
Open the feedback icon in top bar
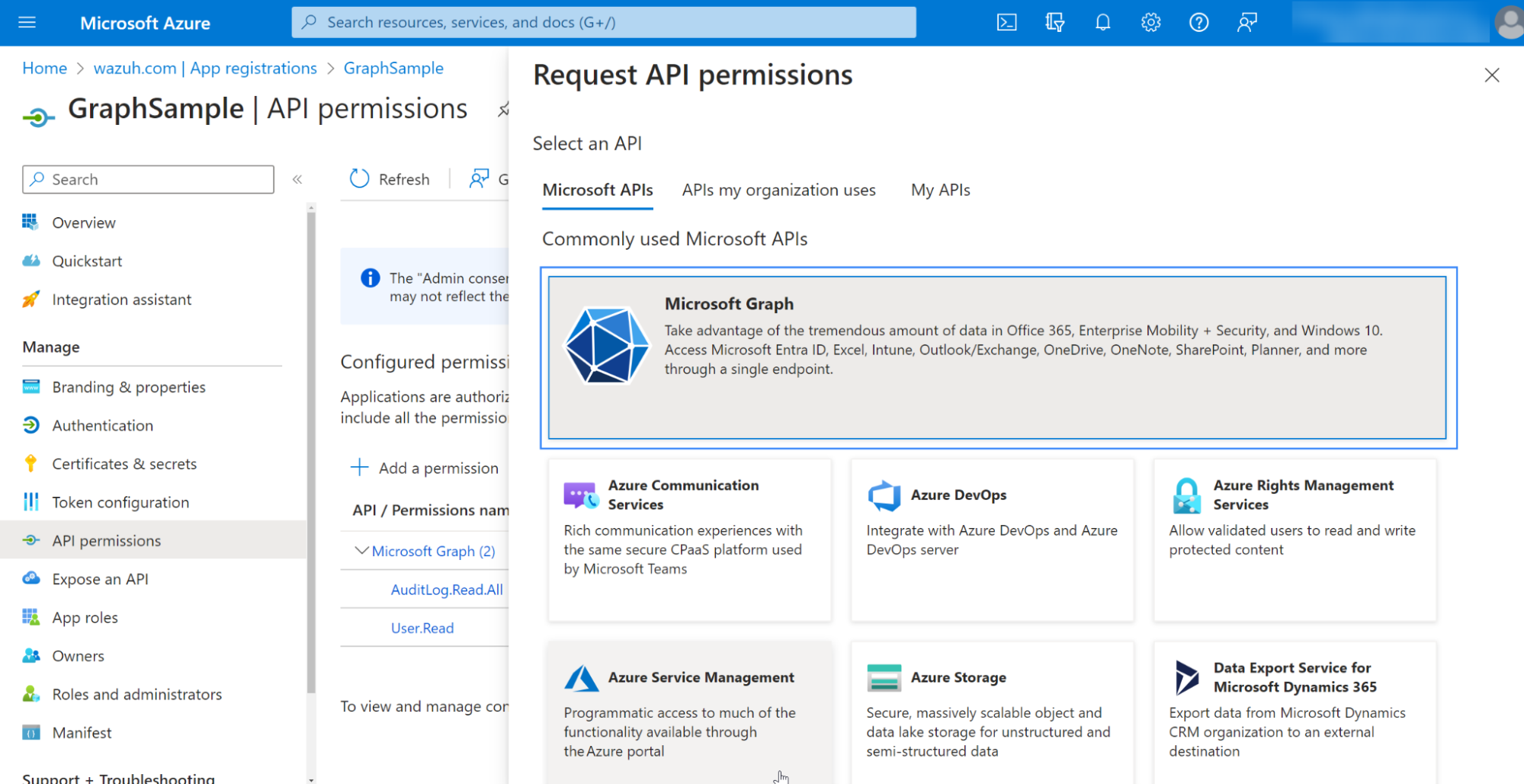coord(1246,23)
